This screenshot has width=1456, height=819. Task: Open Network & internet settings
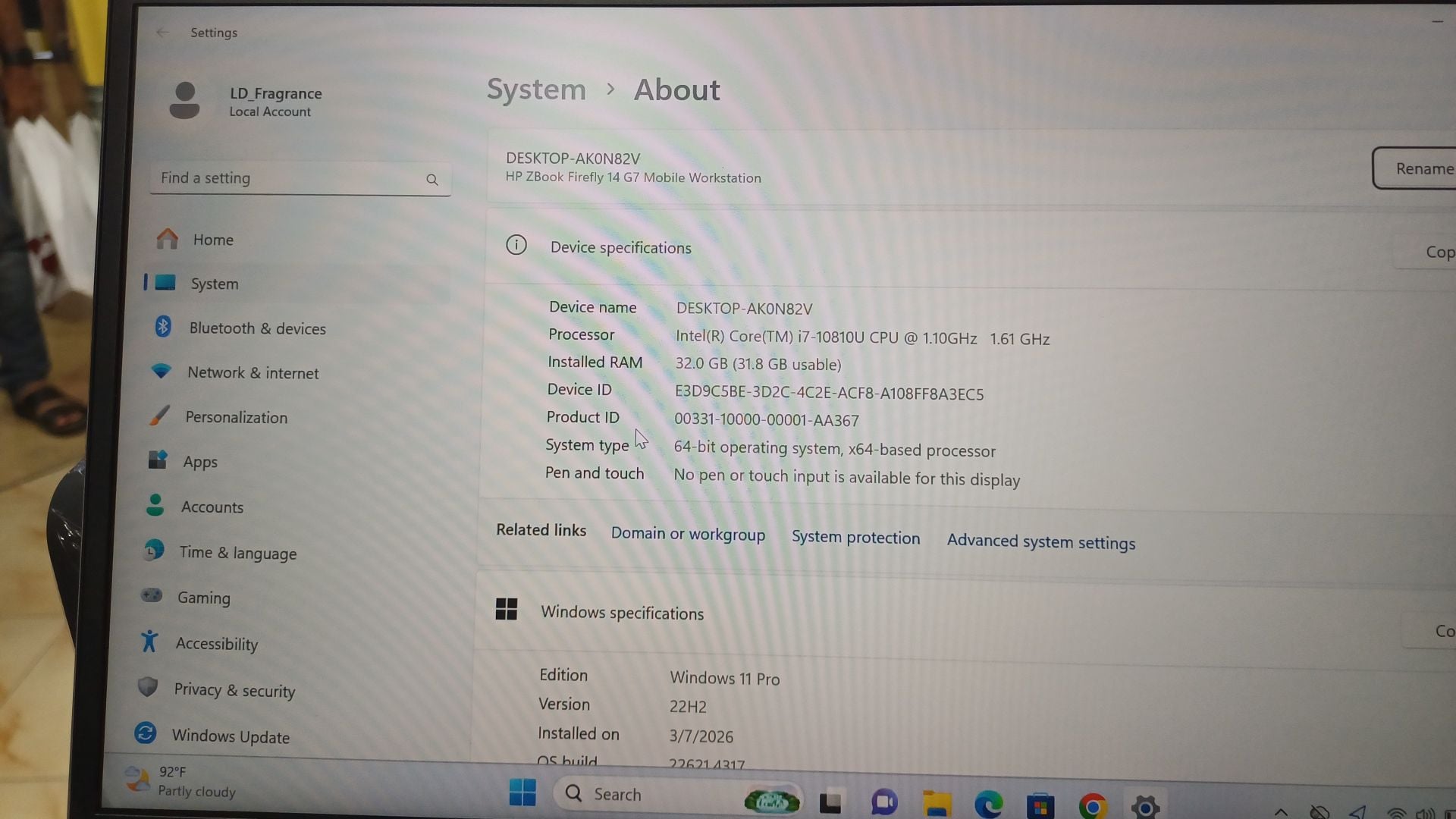click(296, 372)
